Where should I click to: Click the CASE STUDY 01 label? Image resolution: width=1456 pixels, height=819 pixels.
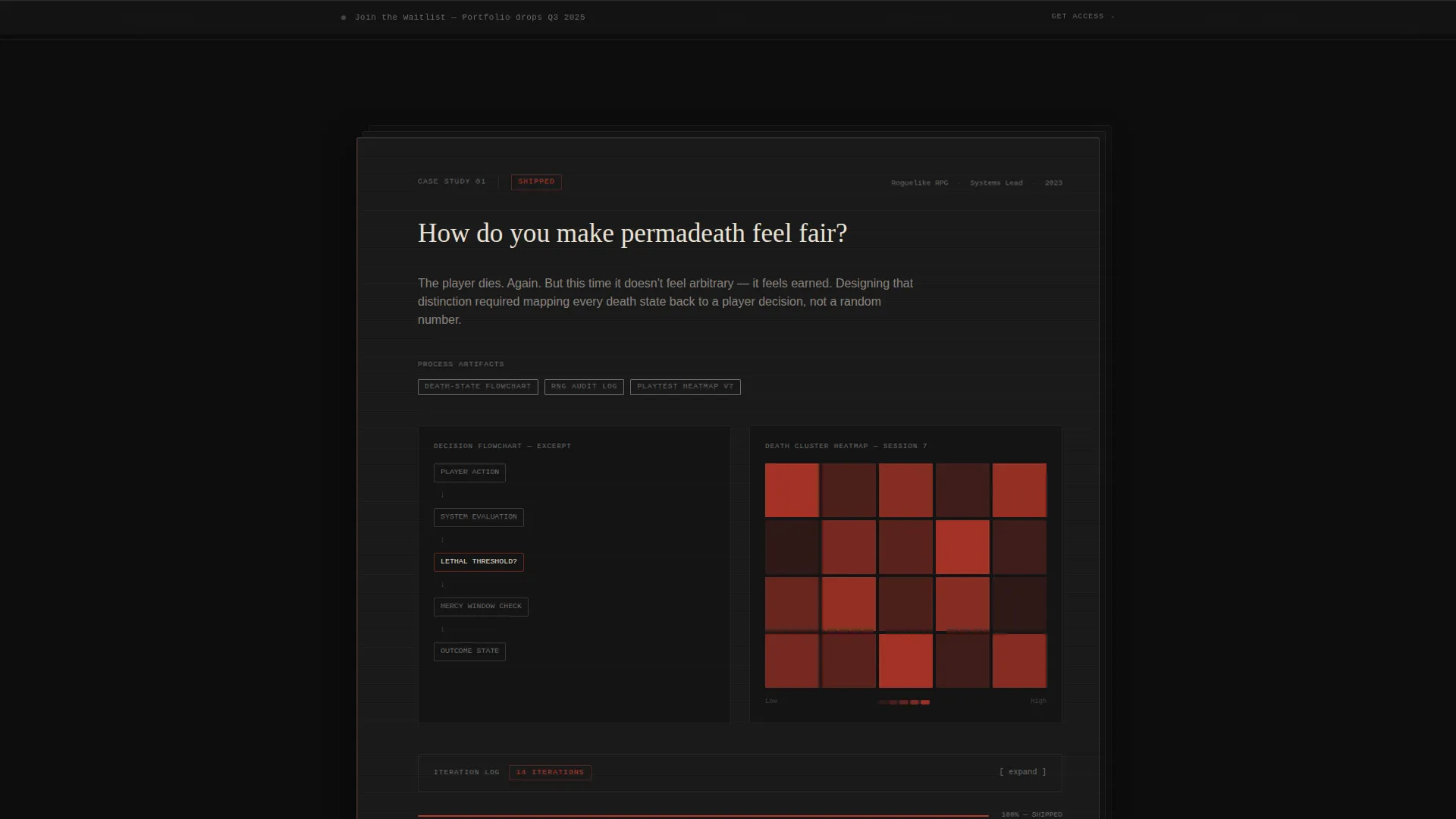tap(451, 182)
